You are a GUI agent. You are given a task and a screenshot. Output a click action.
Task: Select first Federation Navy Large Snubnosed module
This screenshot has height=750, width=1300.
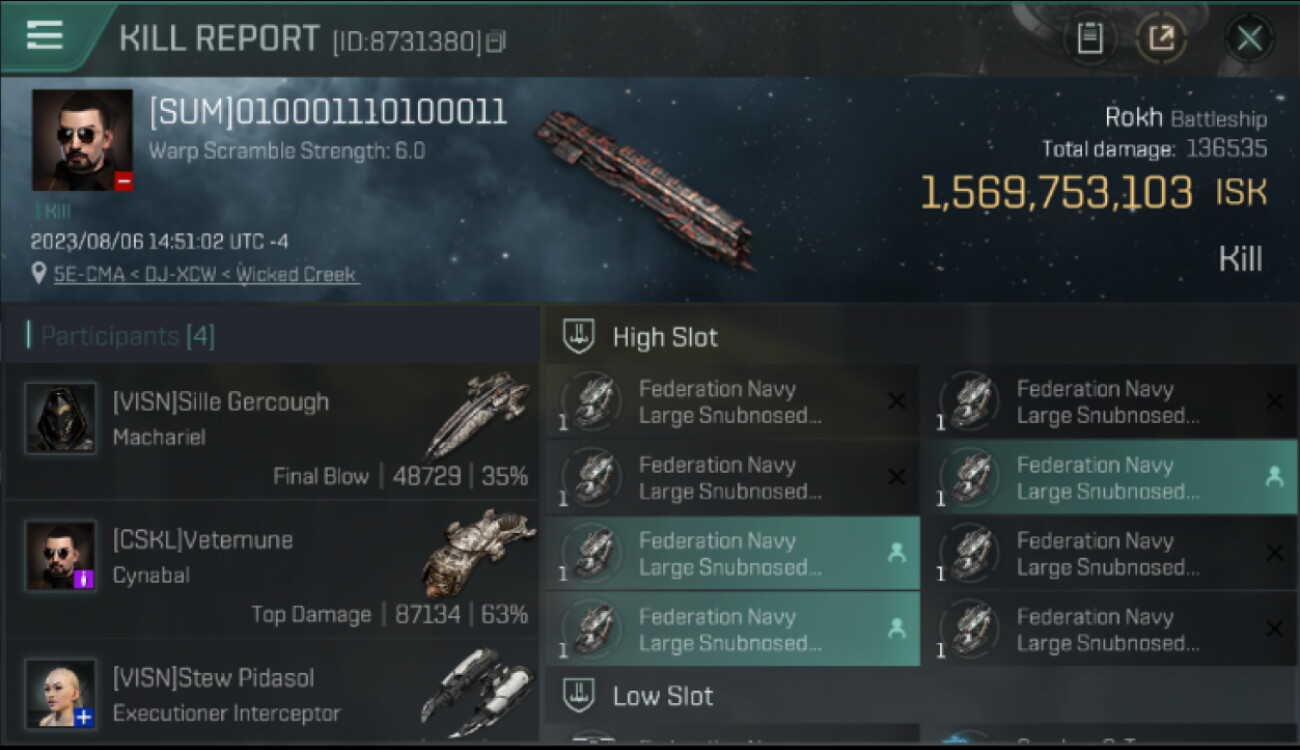[x=732, y=402]
